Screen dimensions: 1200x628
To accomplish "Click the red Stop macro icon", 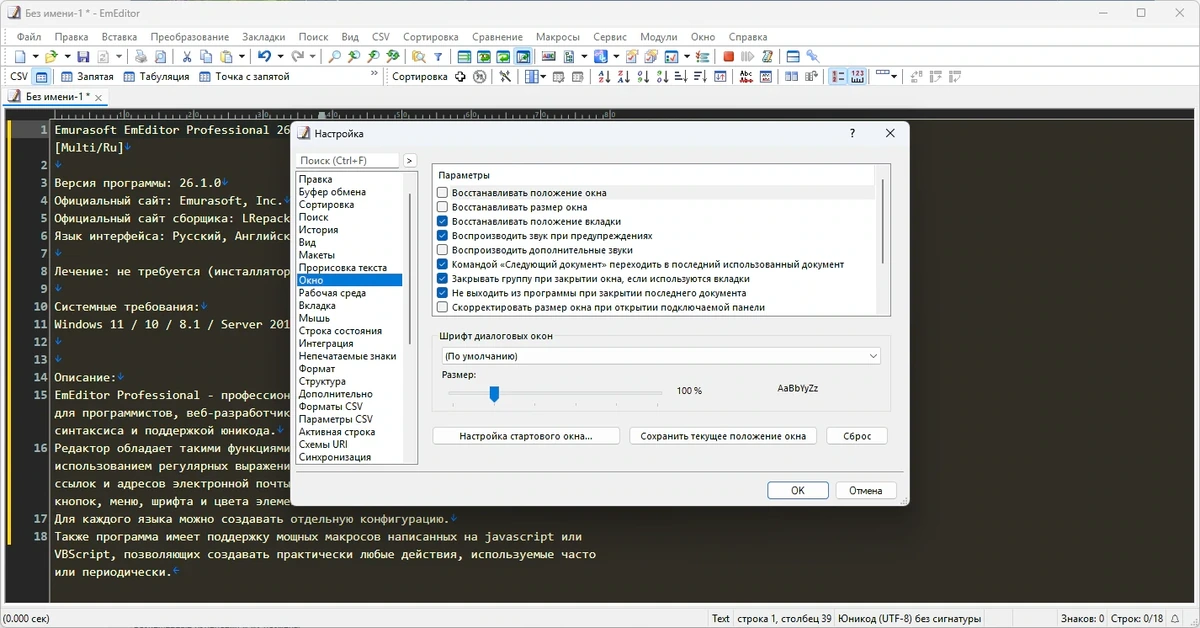I will point(729,56).
